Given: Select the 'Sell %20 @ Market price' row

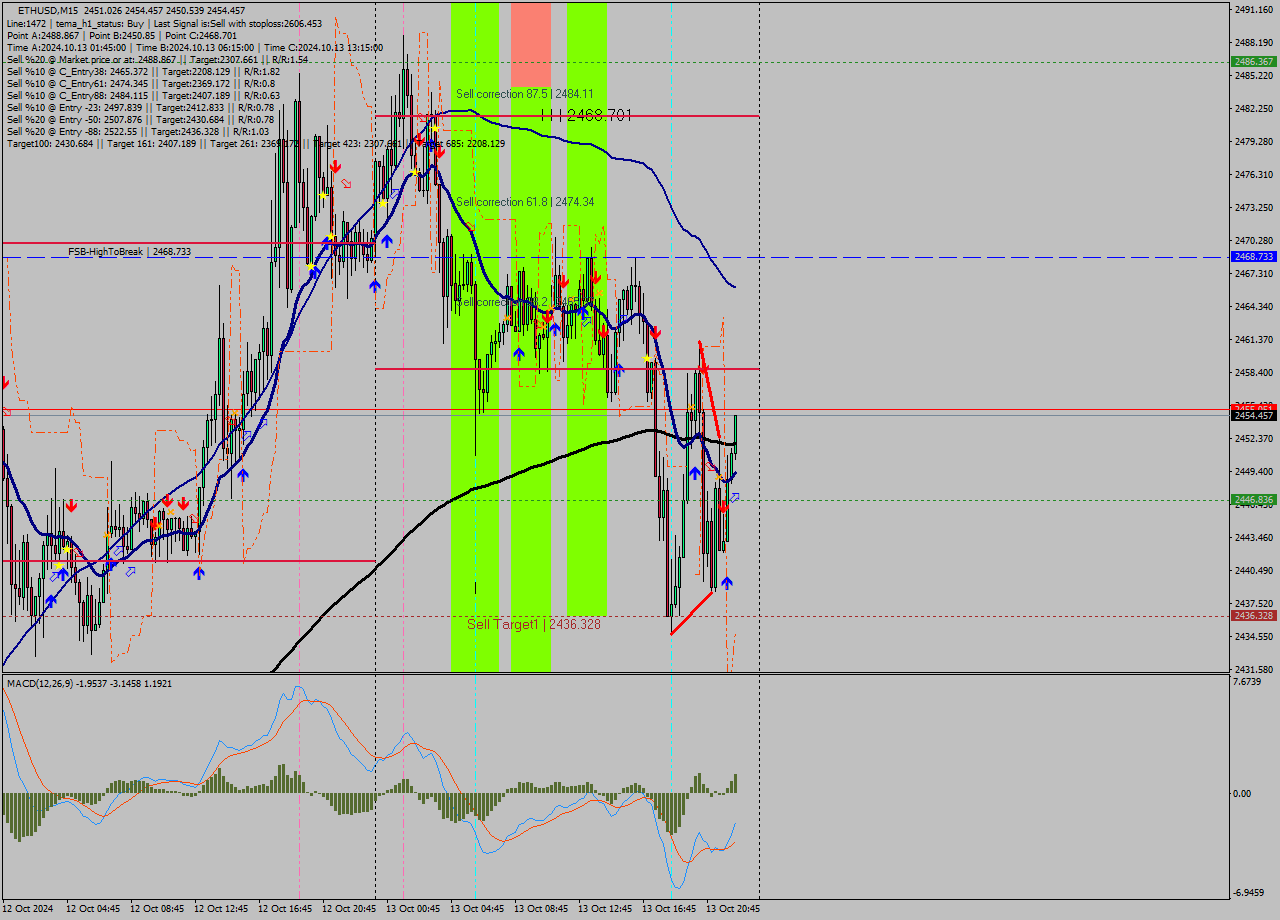Looking at the screenshot, I should coord(157,59).
